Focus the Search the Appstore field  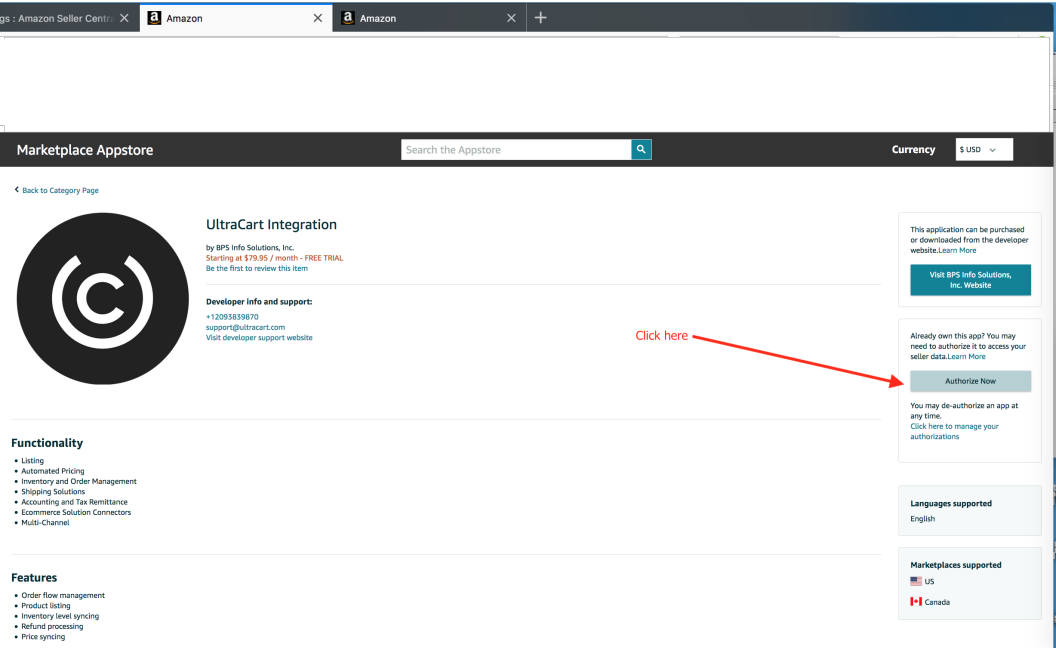point(517,150)
